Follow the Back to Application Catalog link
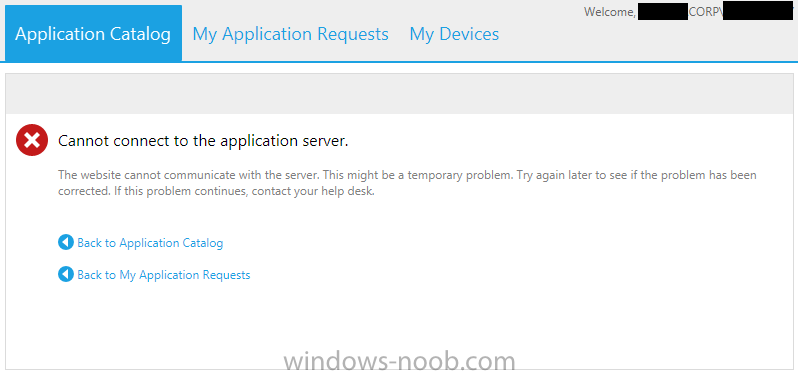Screen dimensions: 798x376 point(150,243)
